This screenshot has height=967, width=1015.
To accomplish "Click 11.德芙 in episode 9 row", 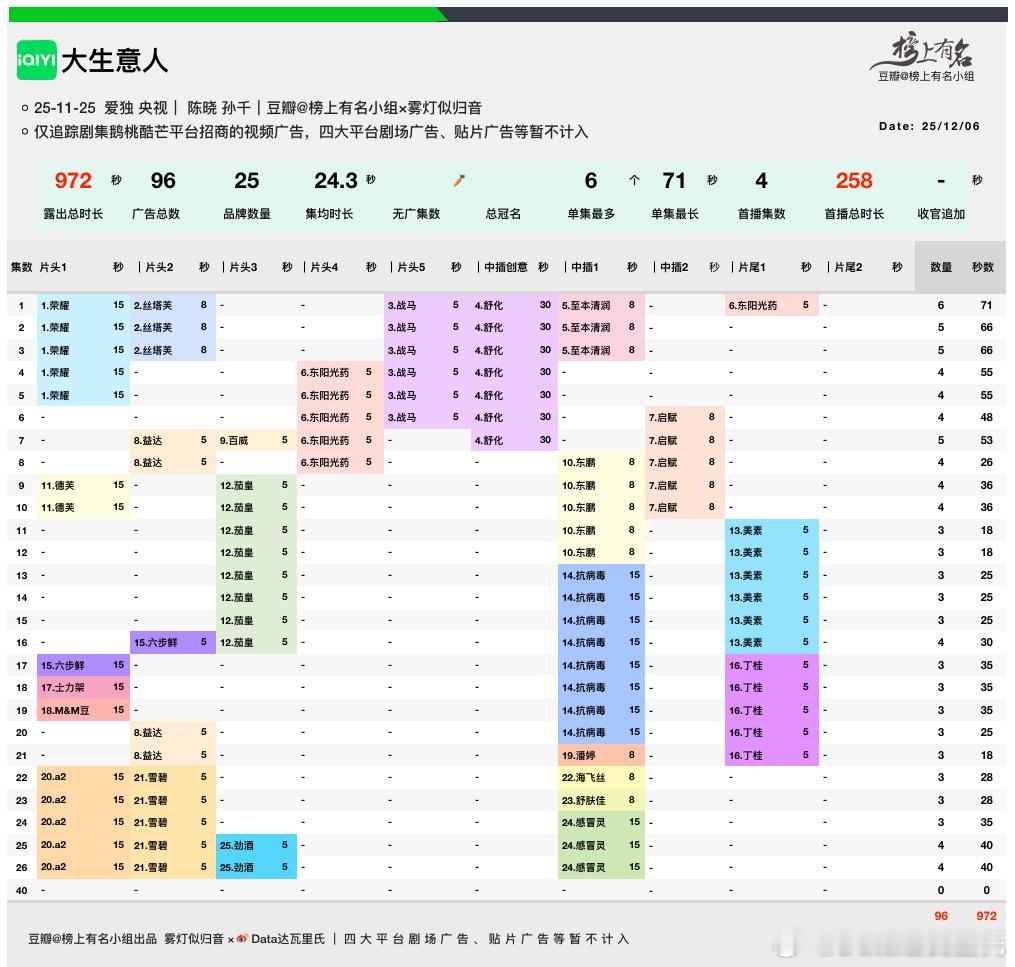I will [84, 485].
